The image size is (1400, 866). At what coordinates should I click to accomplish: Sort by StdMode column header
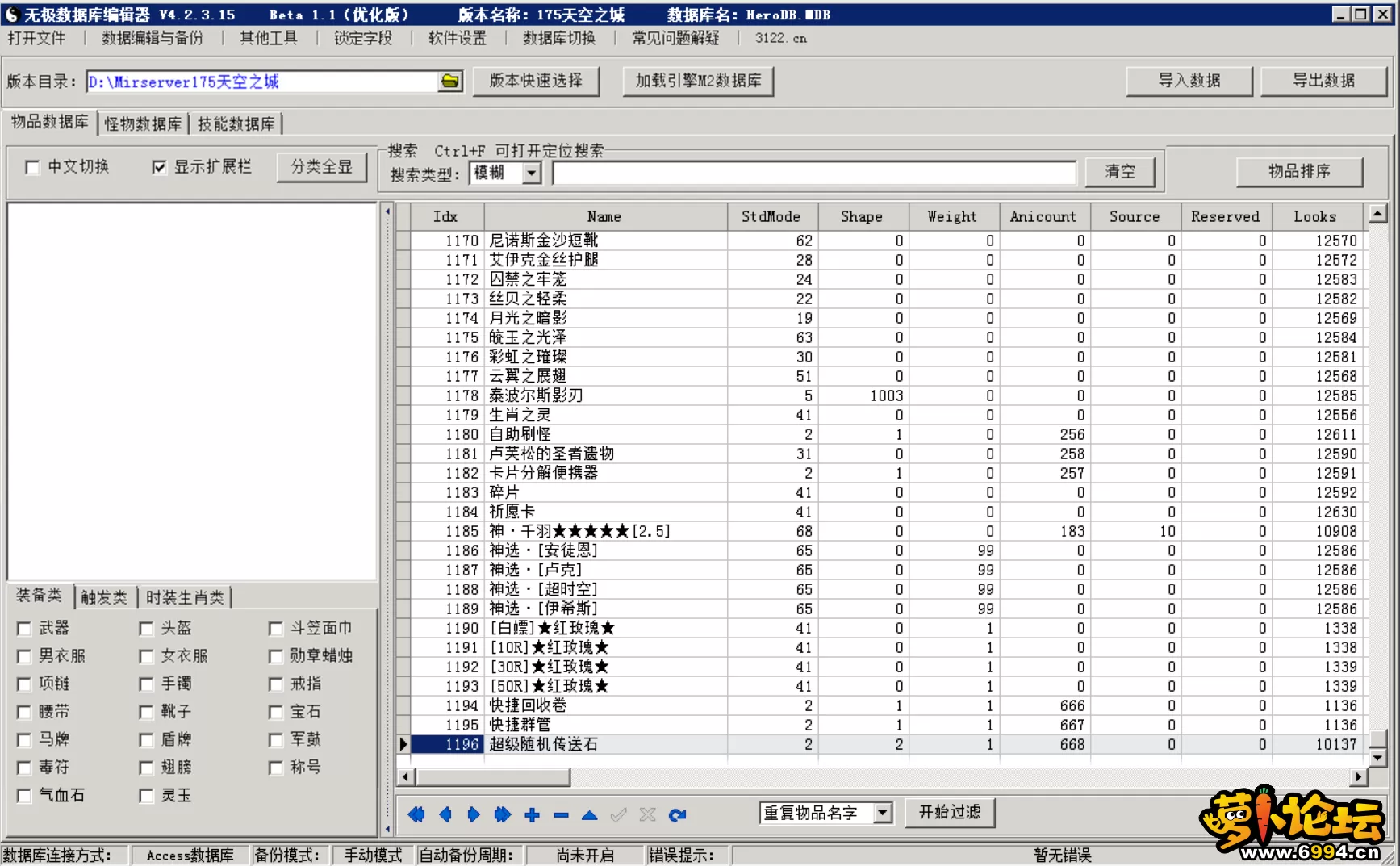771,217
